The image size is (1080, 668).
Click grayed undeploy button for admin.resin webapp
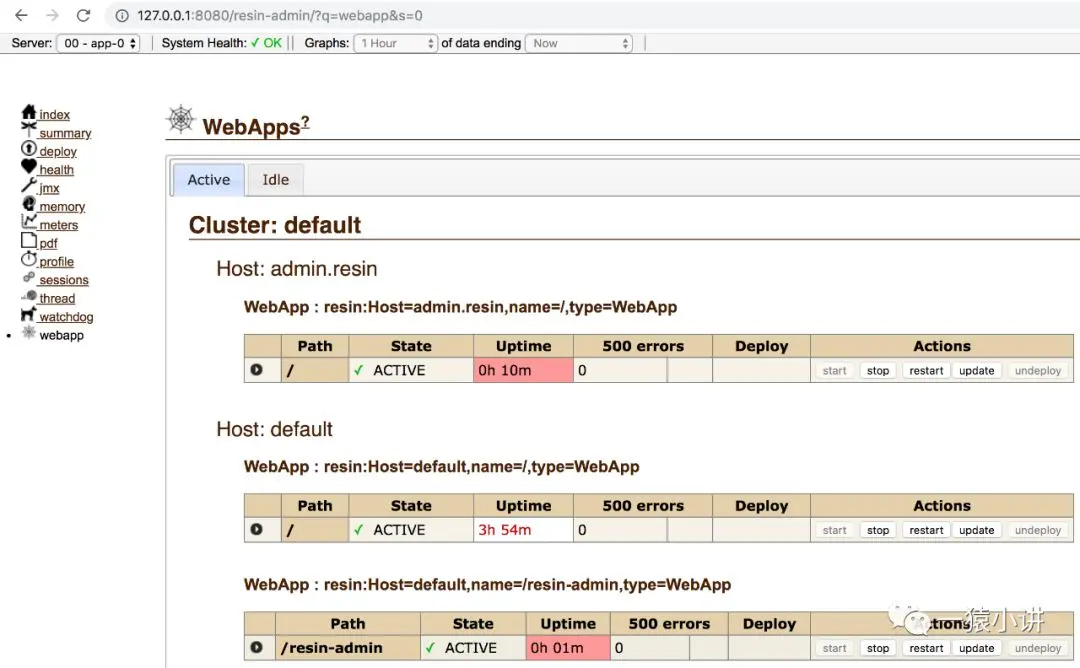pyautogui.click(x=1037, y=370)
